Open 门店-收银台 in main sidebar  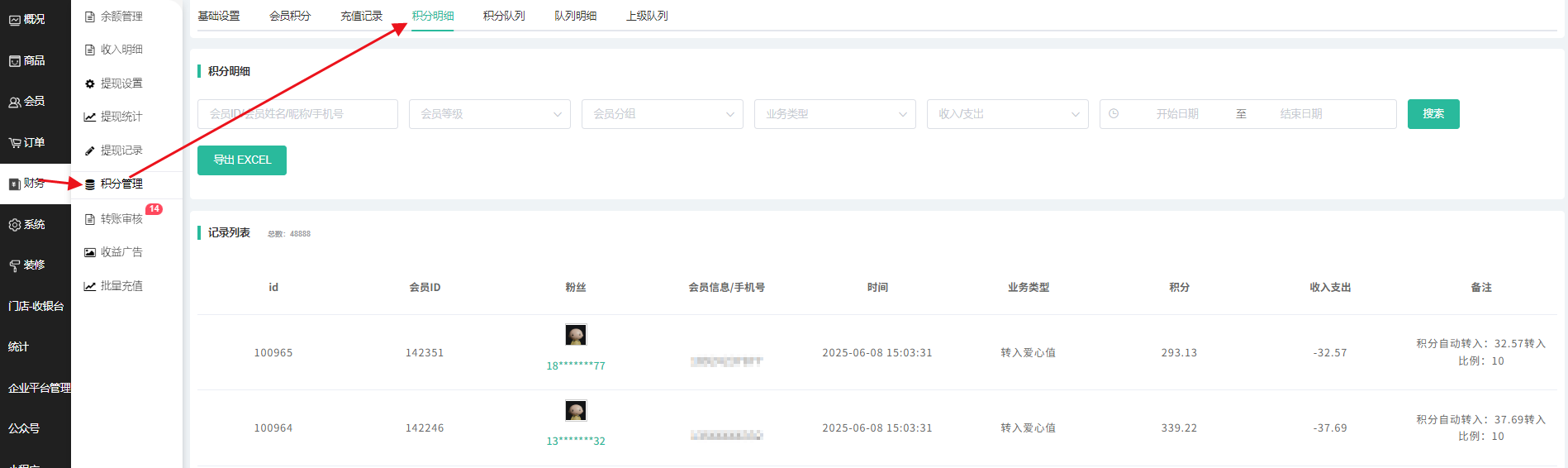coord(36,306)
